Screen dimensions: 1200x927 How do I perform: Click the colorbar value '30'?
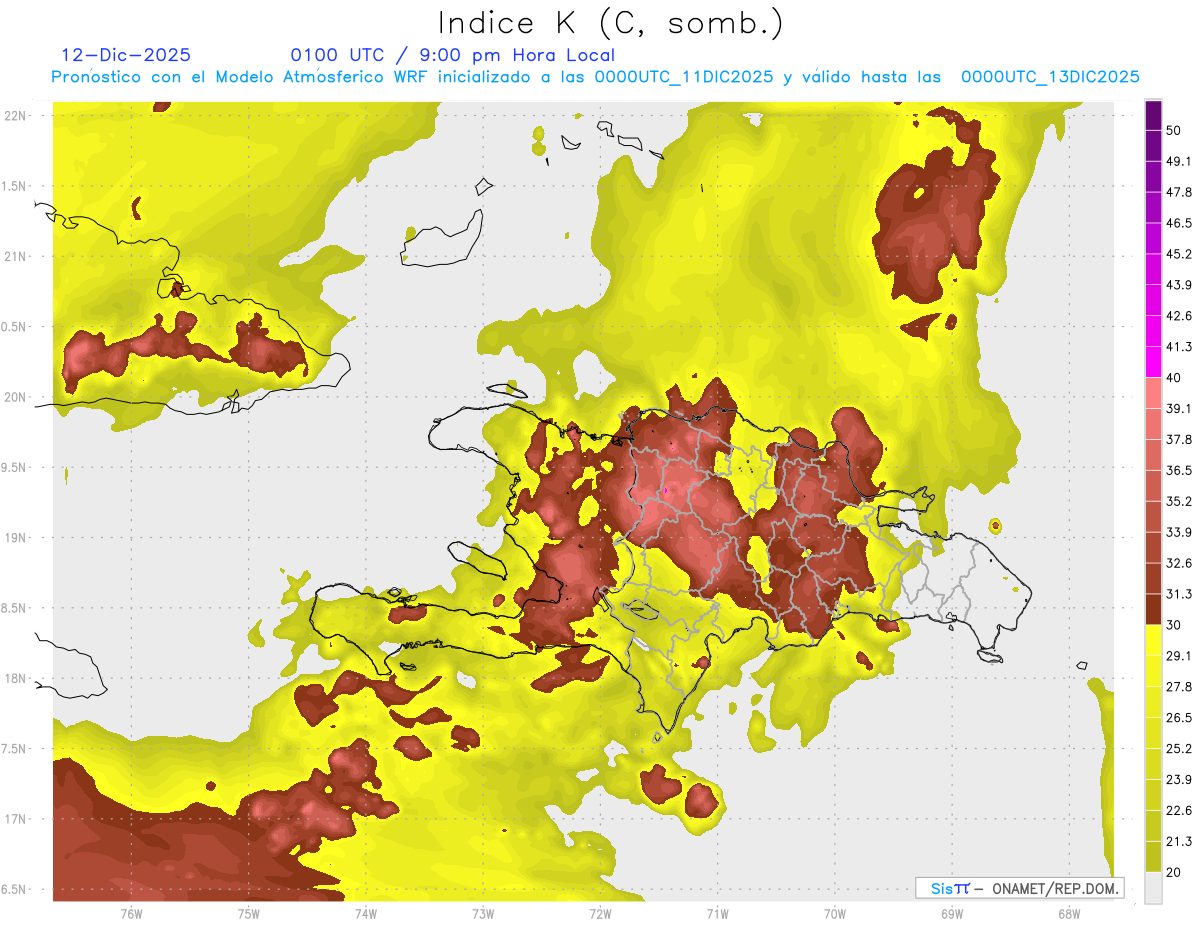click(x=1176, y=625)
